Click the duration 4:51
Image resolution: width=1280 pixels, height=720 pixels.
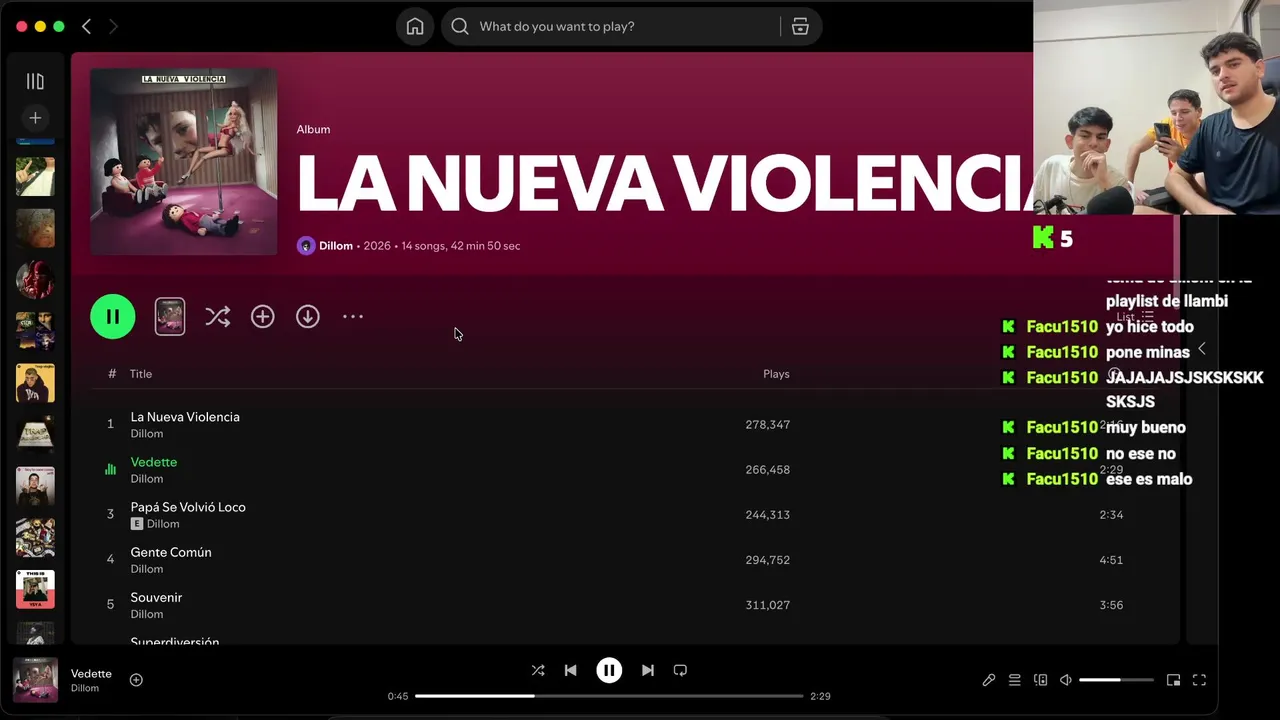pyautogui.click(x=1111, y=560)
